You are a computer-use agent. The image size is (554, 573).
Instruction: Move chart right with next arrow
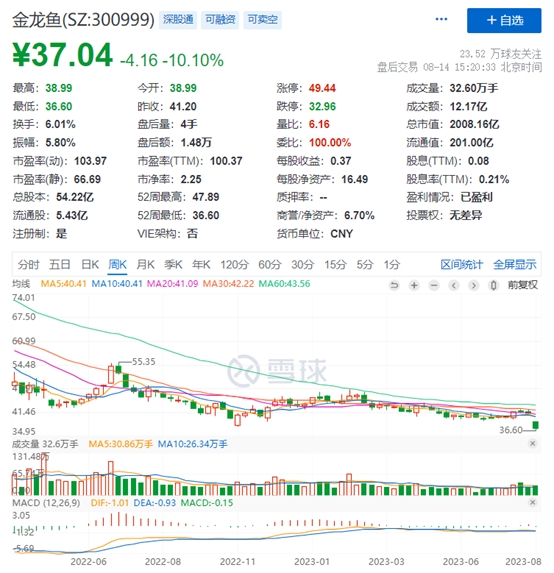tap(474, 285)
